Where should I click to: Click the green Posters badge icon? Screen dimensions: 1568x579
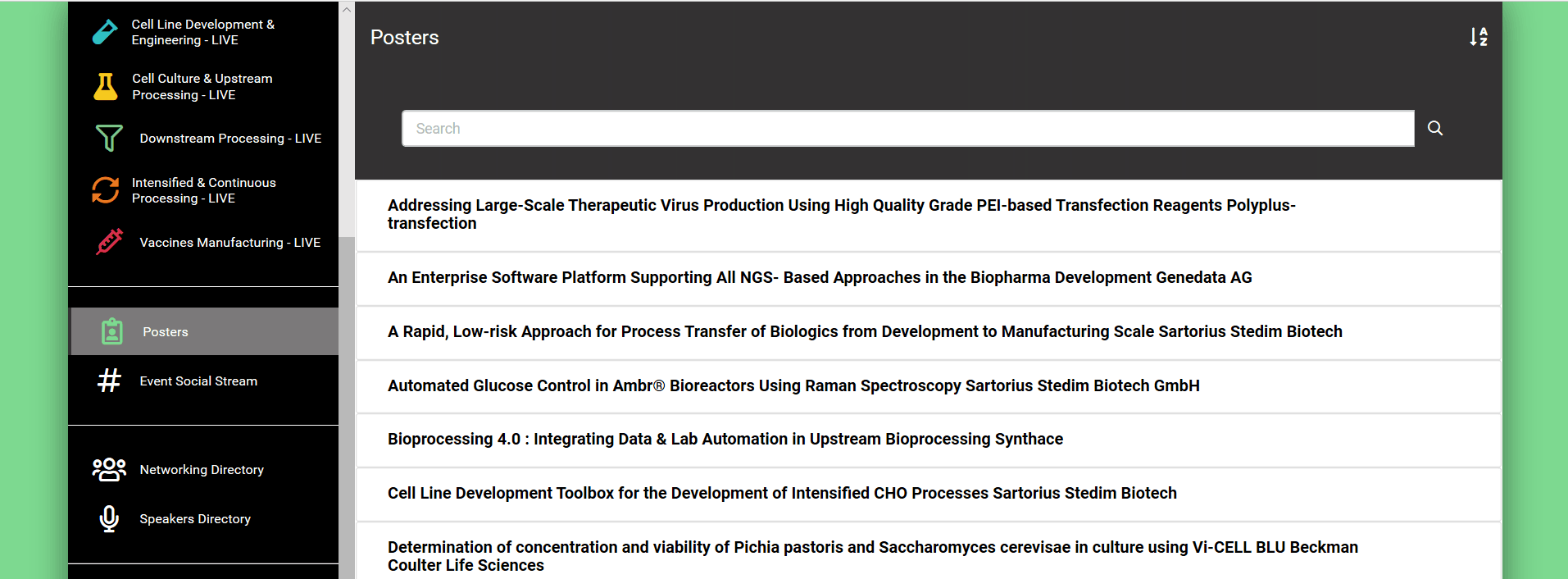click(x=112, y=331)
